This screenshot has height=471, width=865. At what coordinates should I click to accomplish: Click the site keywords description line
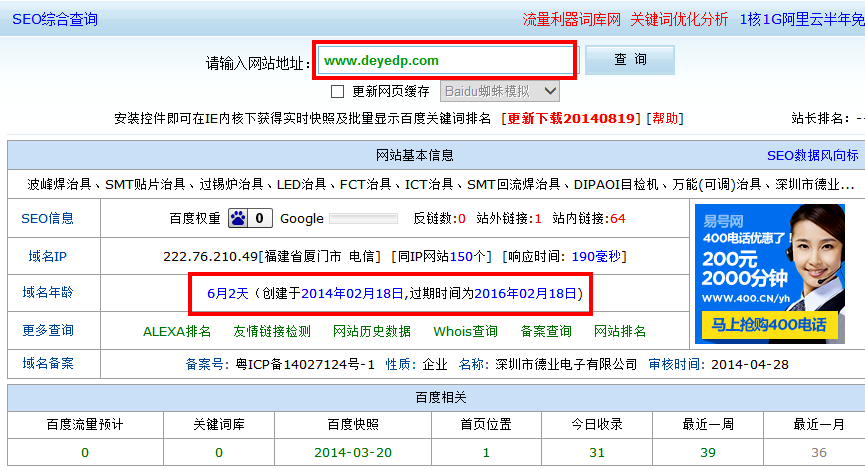click(441, 185)
